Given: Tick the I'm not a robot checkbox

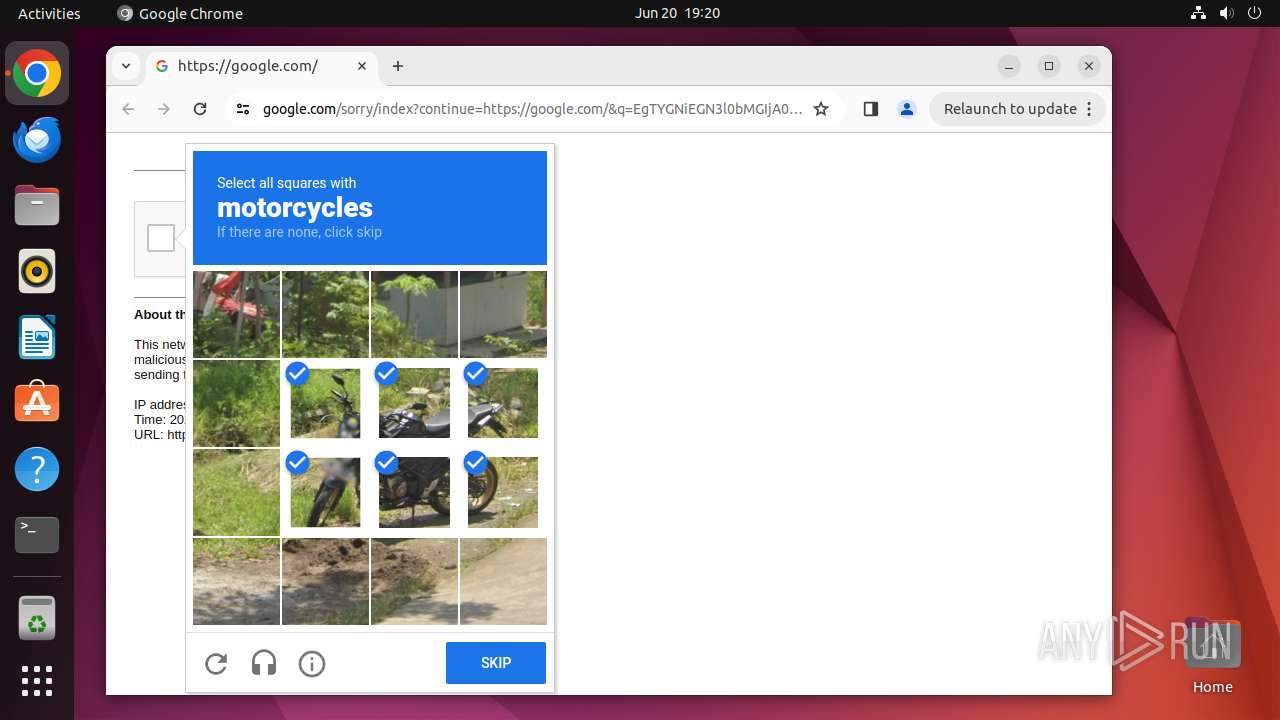Looking at the screenshot, I should tap(161, 238).
